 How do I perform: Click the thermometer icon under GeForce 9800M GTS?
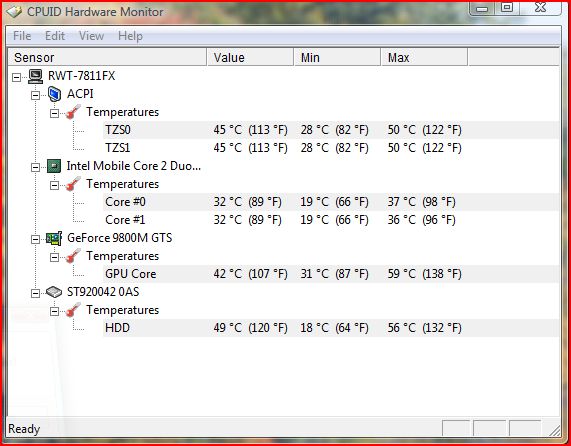coord(73,256)
